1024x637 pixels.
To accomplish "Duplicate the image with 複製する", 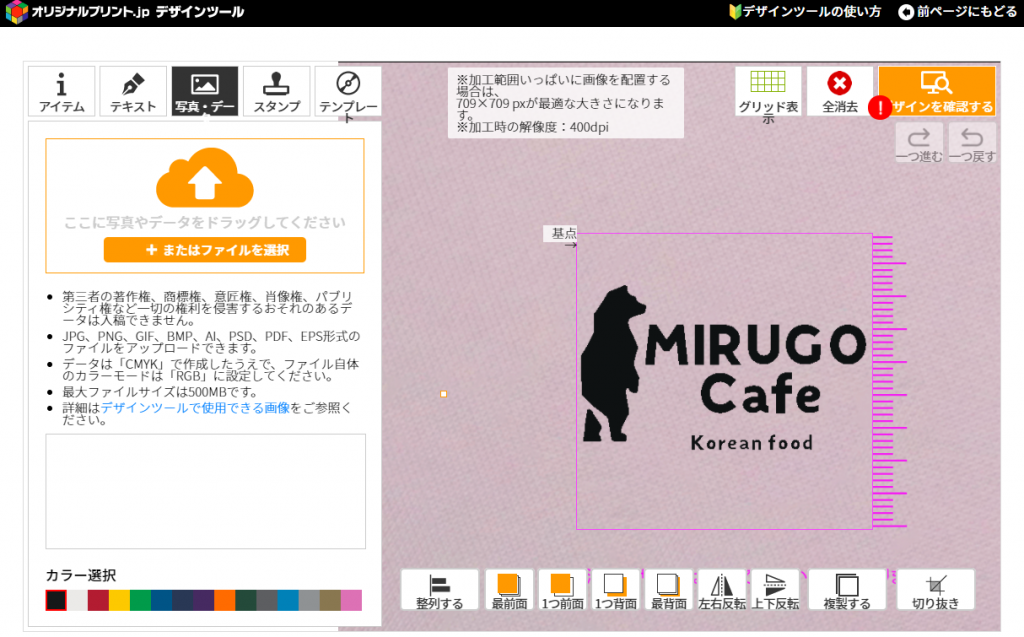I will pyautogui.click(x=847, y=591).
